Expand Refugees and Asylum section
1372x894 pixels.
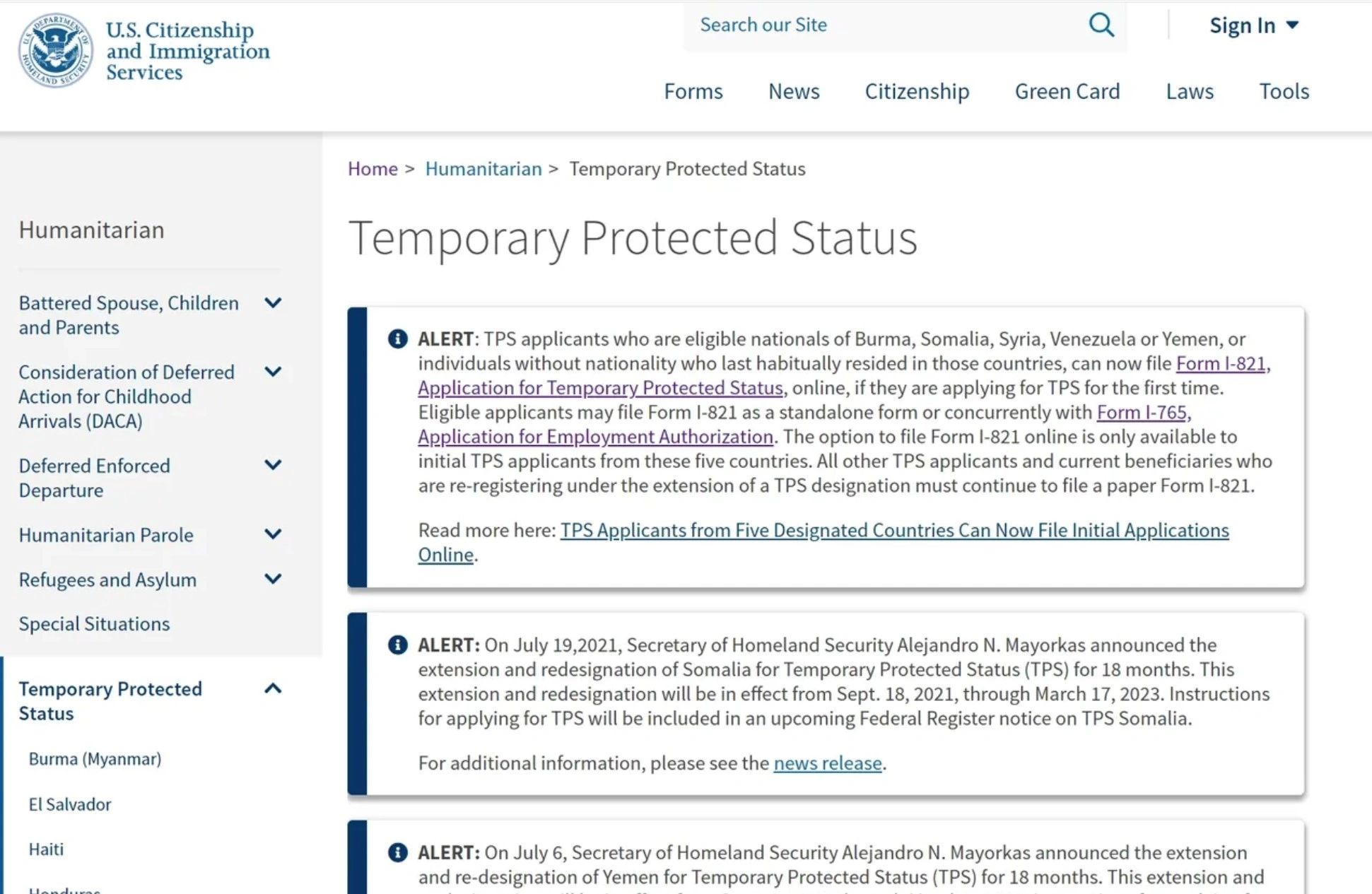click(x=273, y=580)
